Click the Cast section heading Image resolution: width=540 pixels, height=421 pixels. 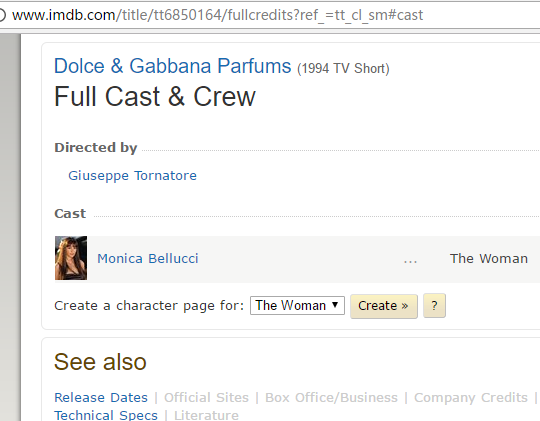[x=70, y=214]
